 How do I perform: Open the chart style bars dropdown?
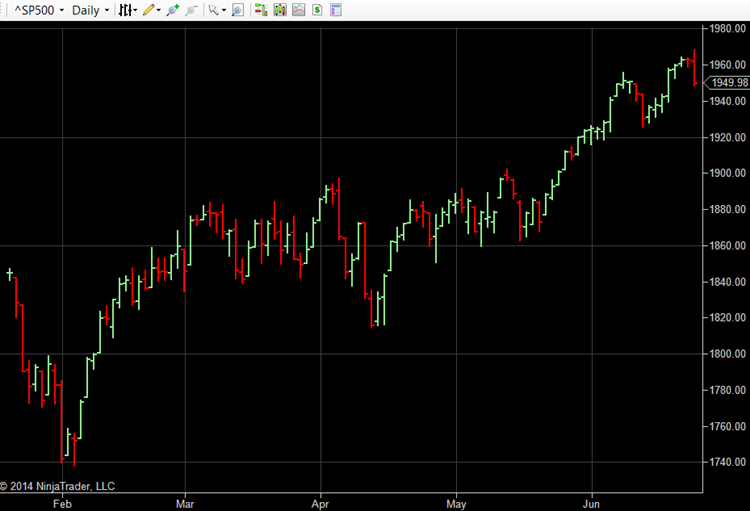[128, 10]
